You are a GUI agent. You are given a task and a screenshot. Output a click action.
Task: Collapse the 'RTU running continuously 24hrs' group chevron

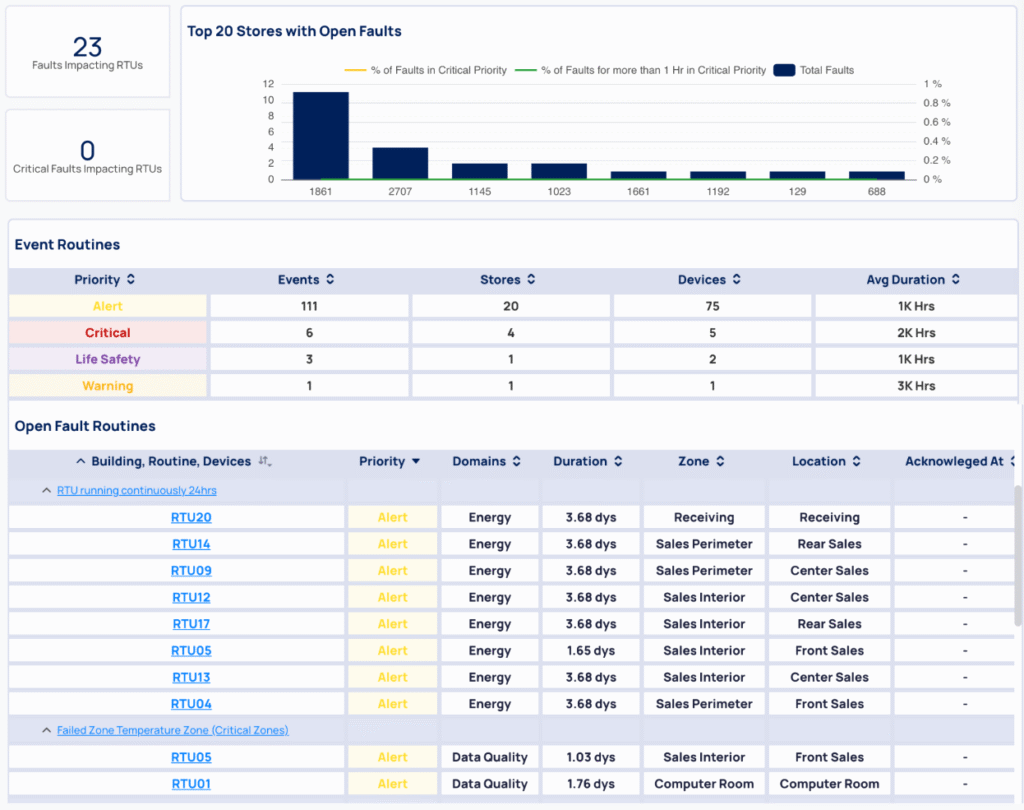point(46,491)
